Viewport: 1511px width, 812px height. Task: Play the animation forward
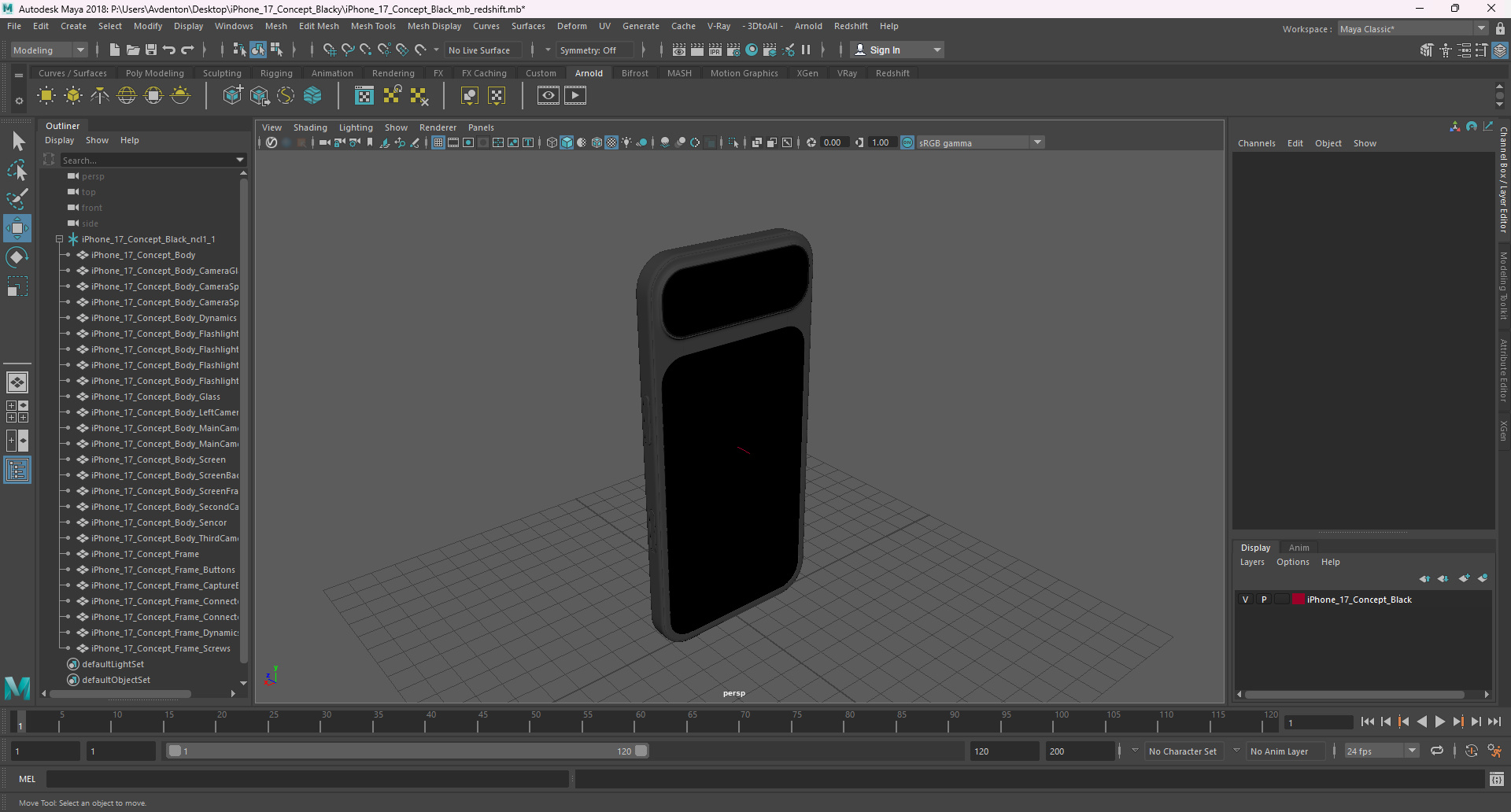click(1439, 722)
